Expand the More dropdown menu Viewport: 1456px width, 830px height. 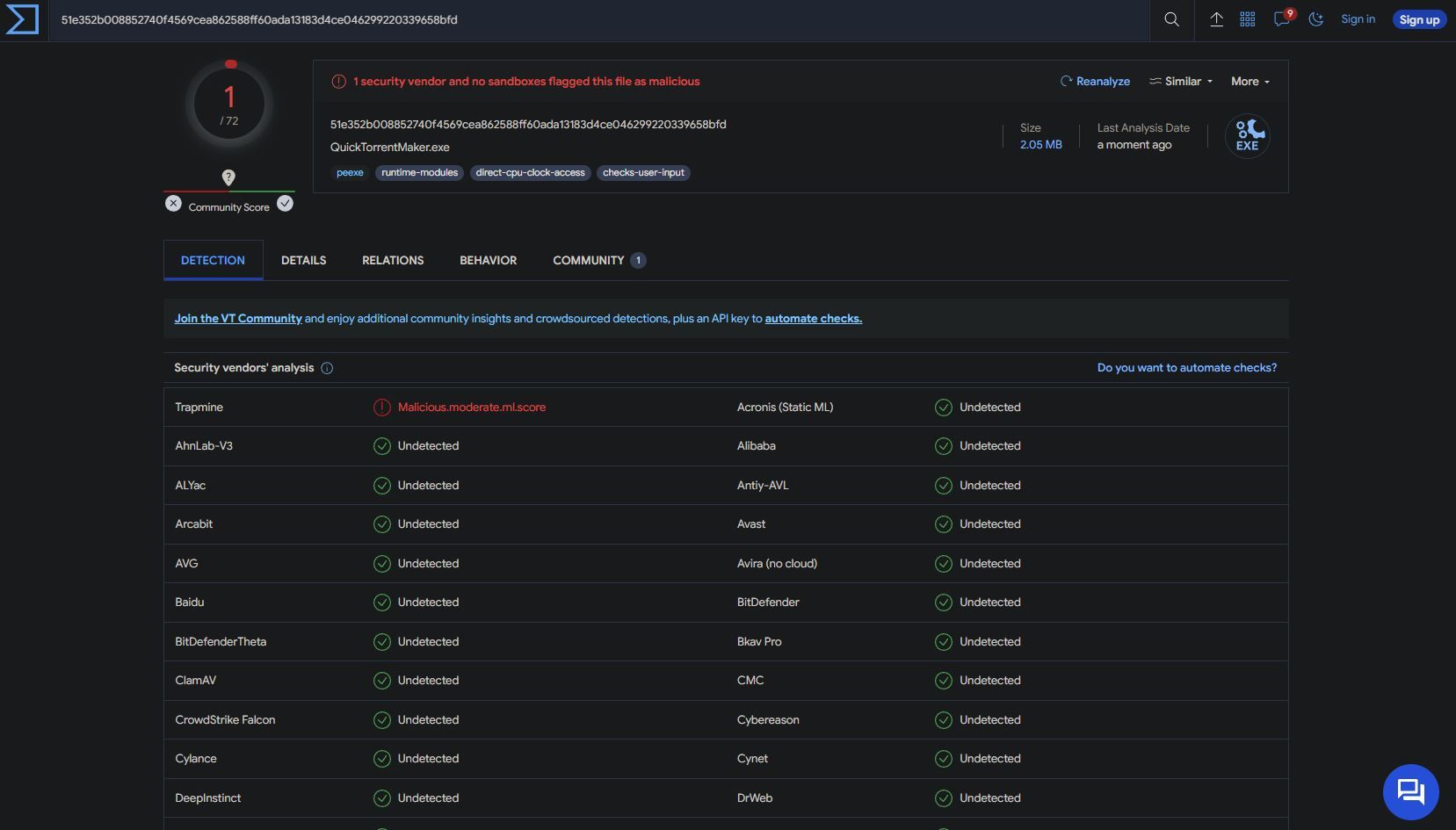pos(1250,82)
